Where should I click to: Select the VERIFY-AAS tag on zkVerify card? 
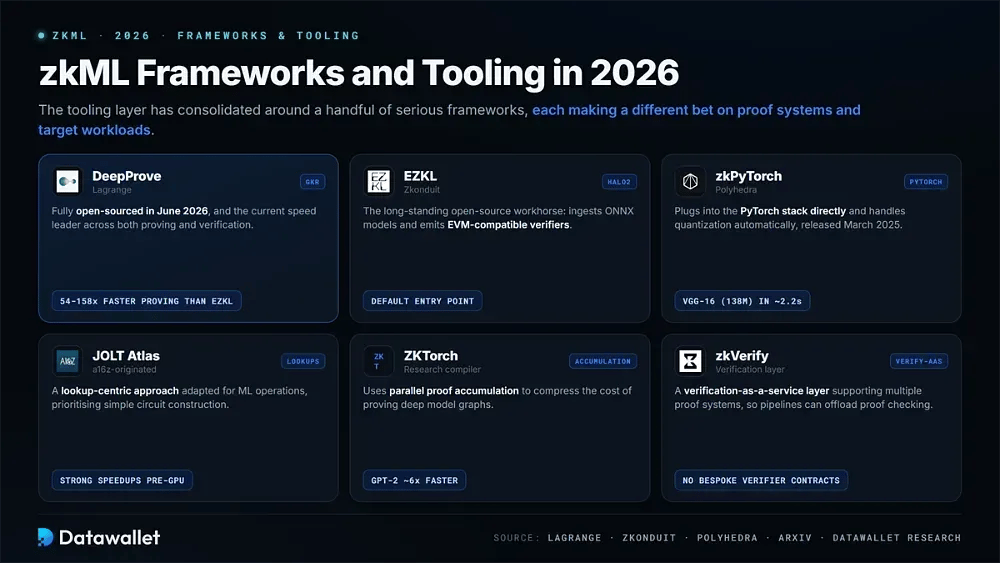click(918, 362)
